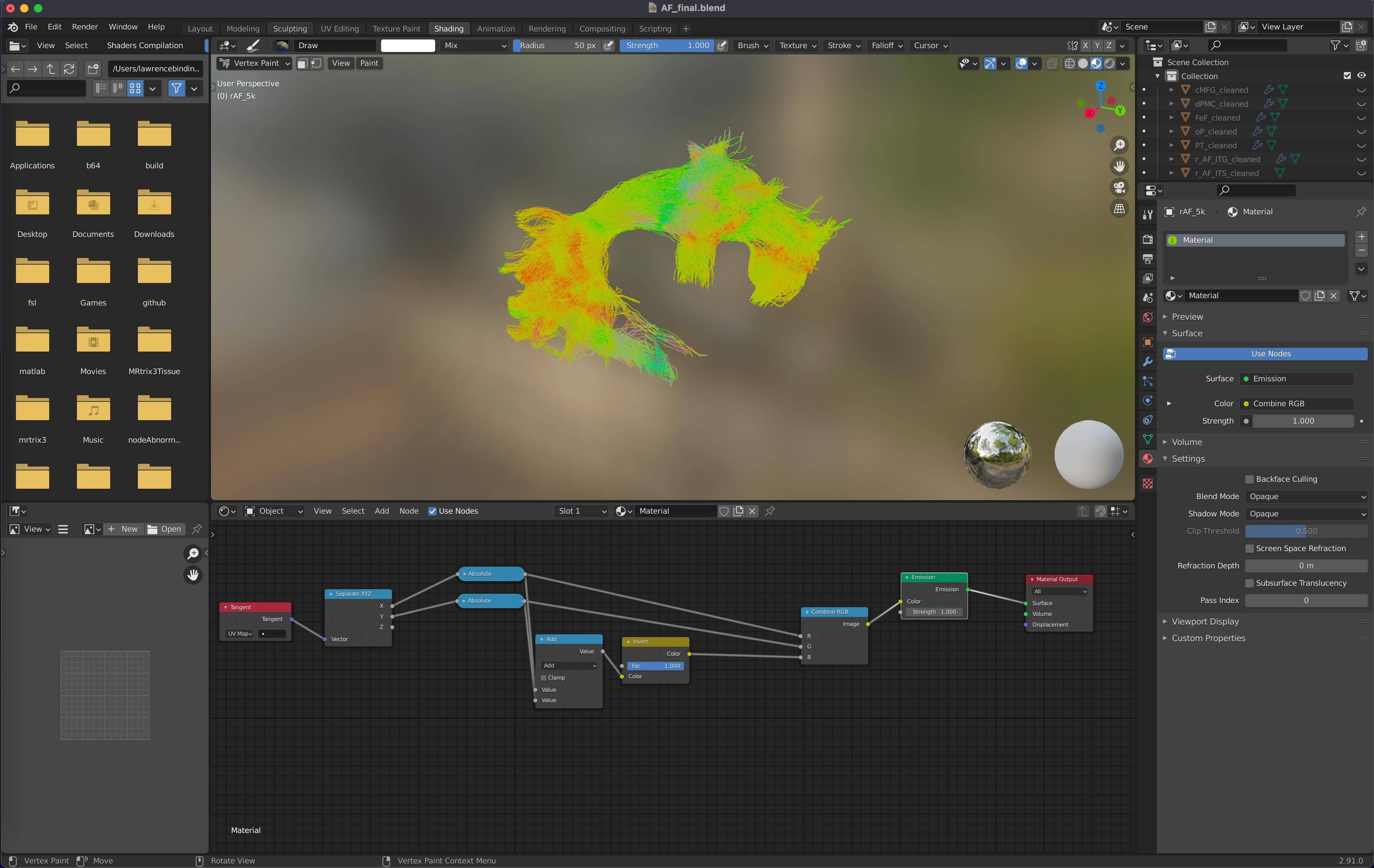Click the Slot 1 dropdown in node editor

[580, 511]
